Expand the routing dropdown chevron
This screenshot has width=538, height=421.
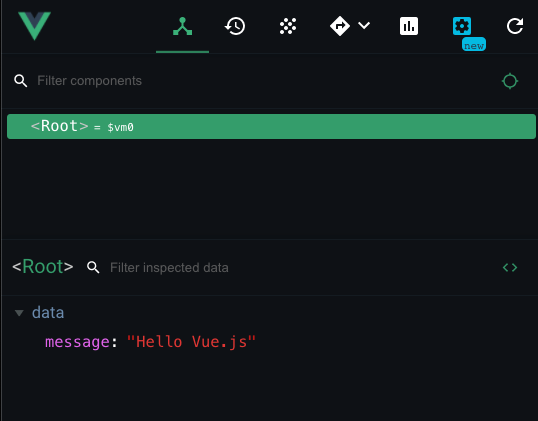364,25
